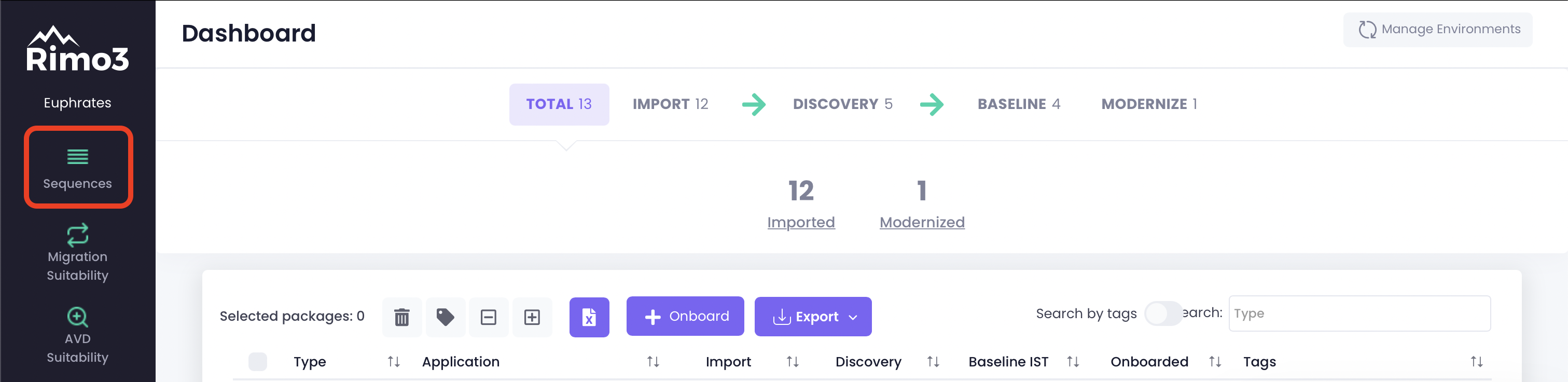
Task: Open Migration Suitability in the sidebar
Action: pyautogui.click(x=78, y=253)
